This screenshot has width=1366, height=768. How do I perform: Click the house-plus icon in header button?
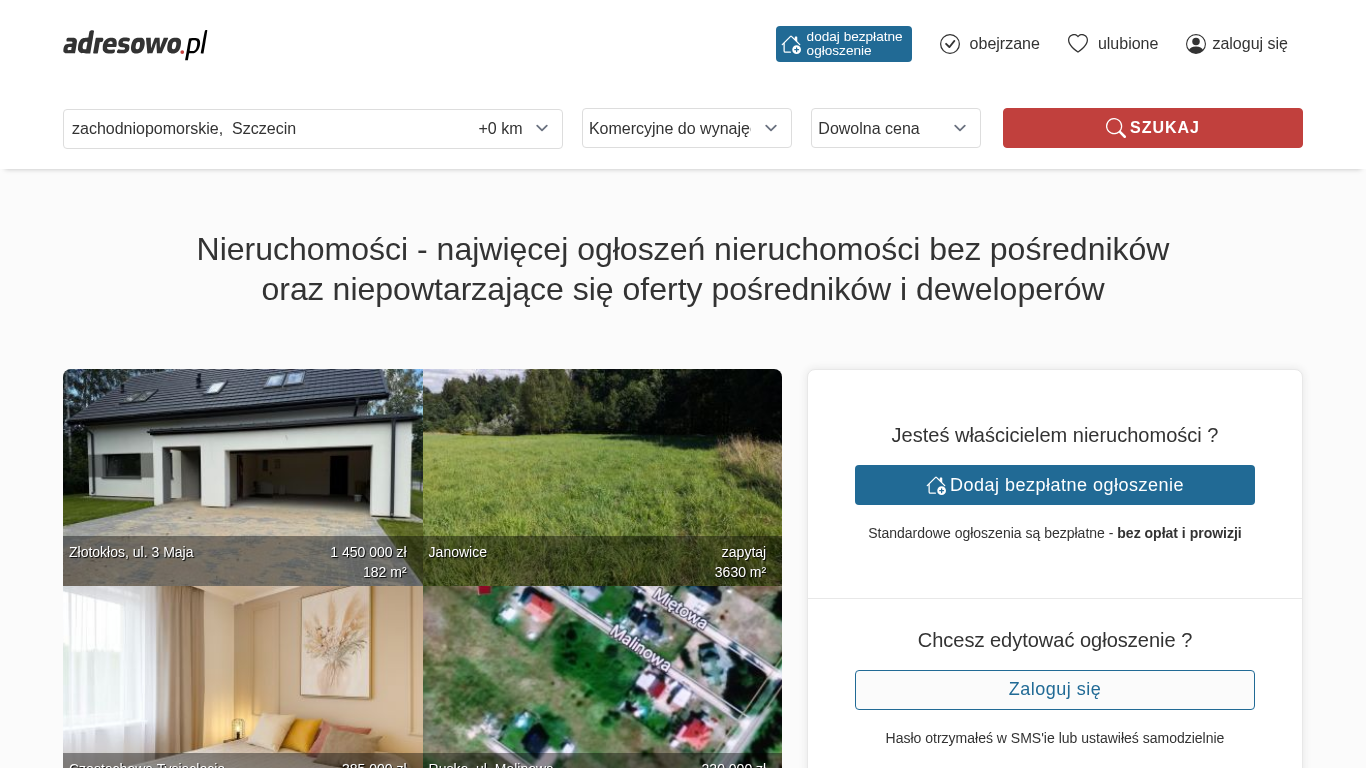tap(791, 44)
